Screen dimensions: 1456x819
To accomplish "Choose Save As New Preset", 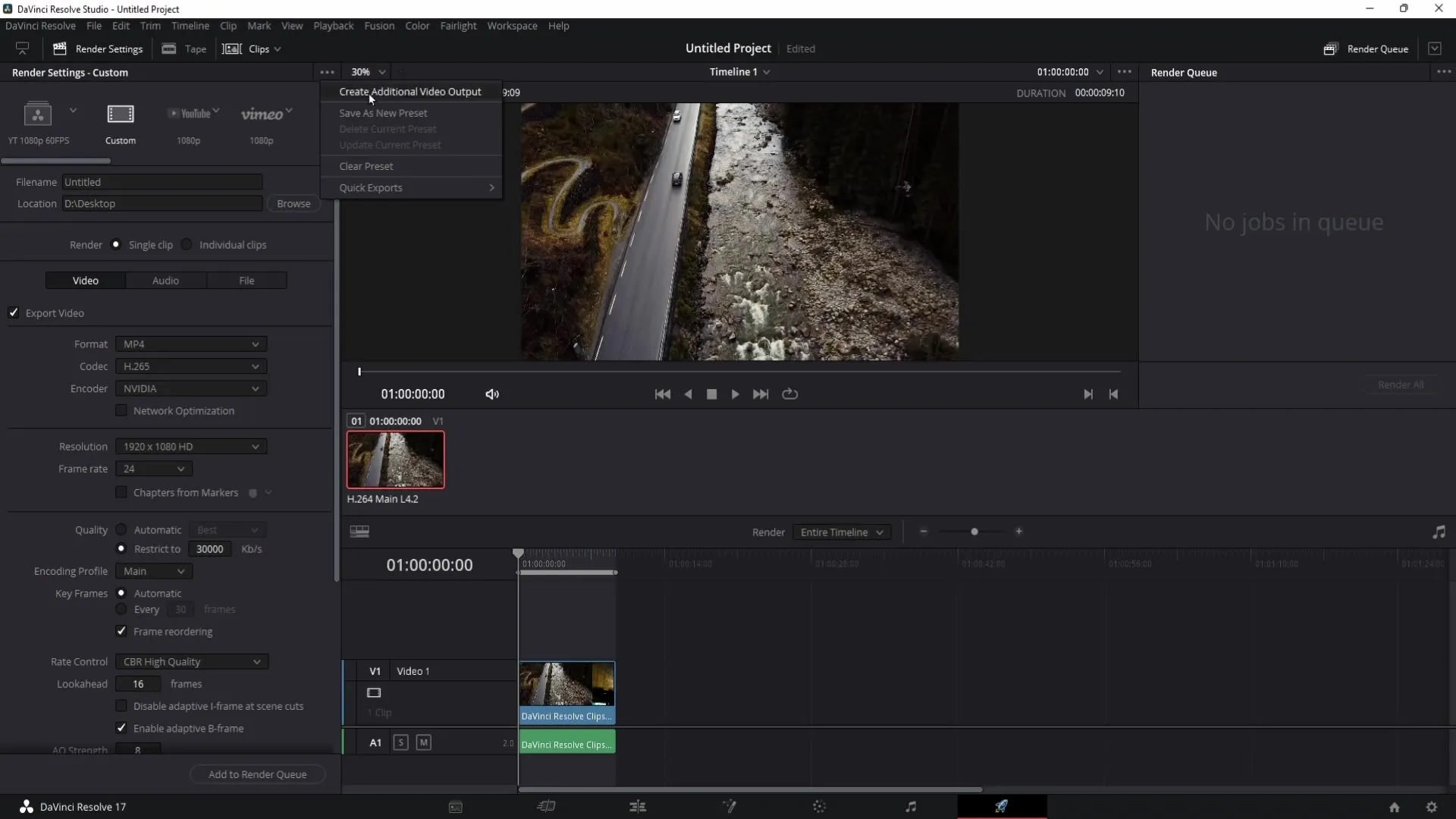I will pyautogui.click(x=383, y=113).
